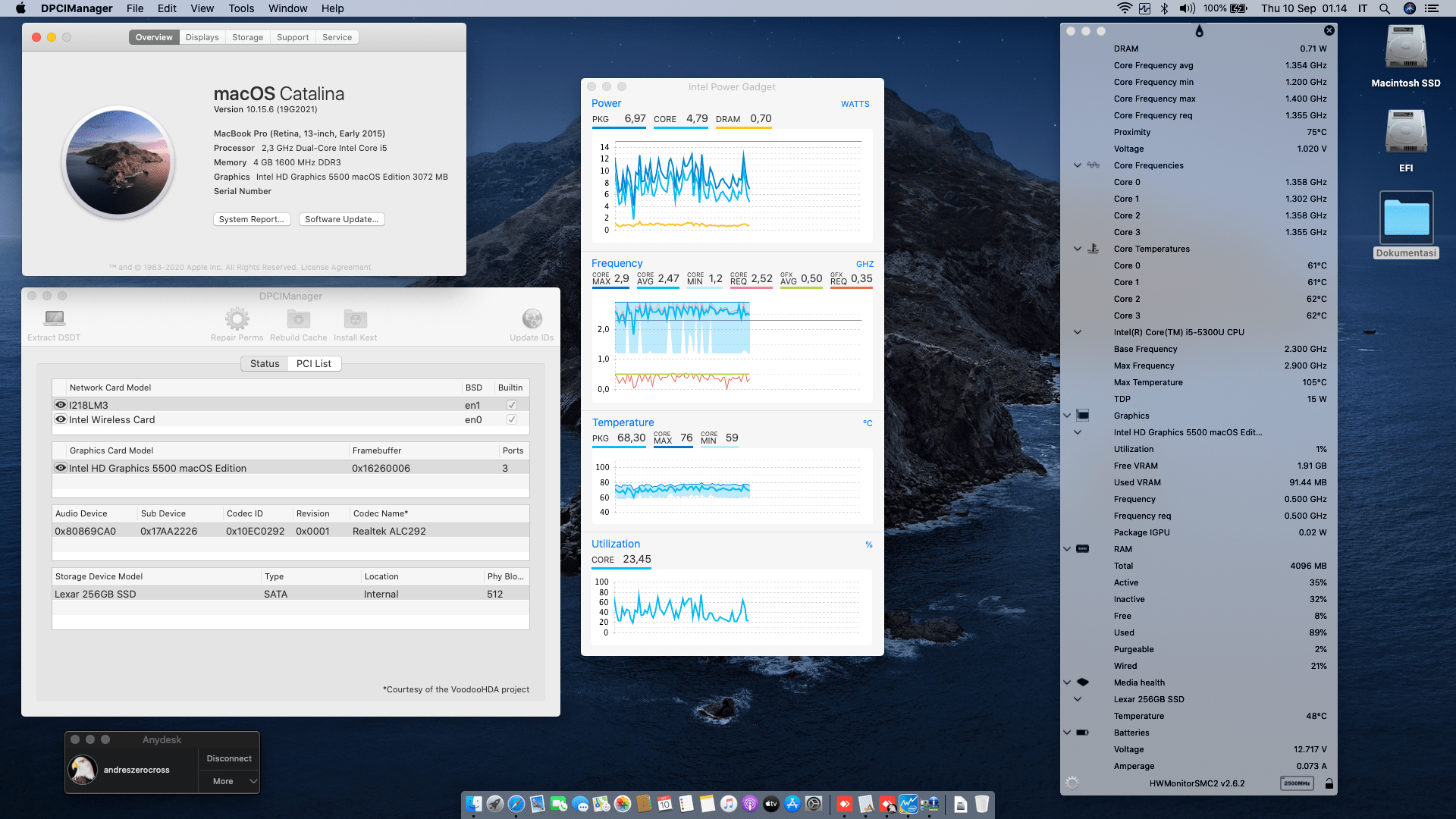Viewport: 1456px width, 819px height.
Task: Open the License Agreement link
Action: 336,268
